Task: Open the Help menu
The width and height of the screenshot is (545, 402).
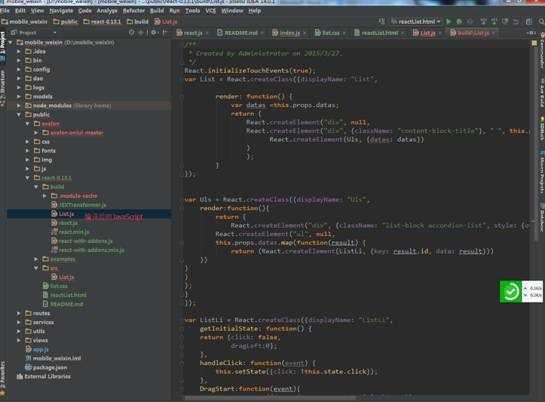Action: click(x=255, y=11)
